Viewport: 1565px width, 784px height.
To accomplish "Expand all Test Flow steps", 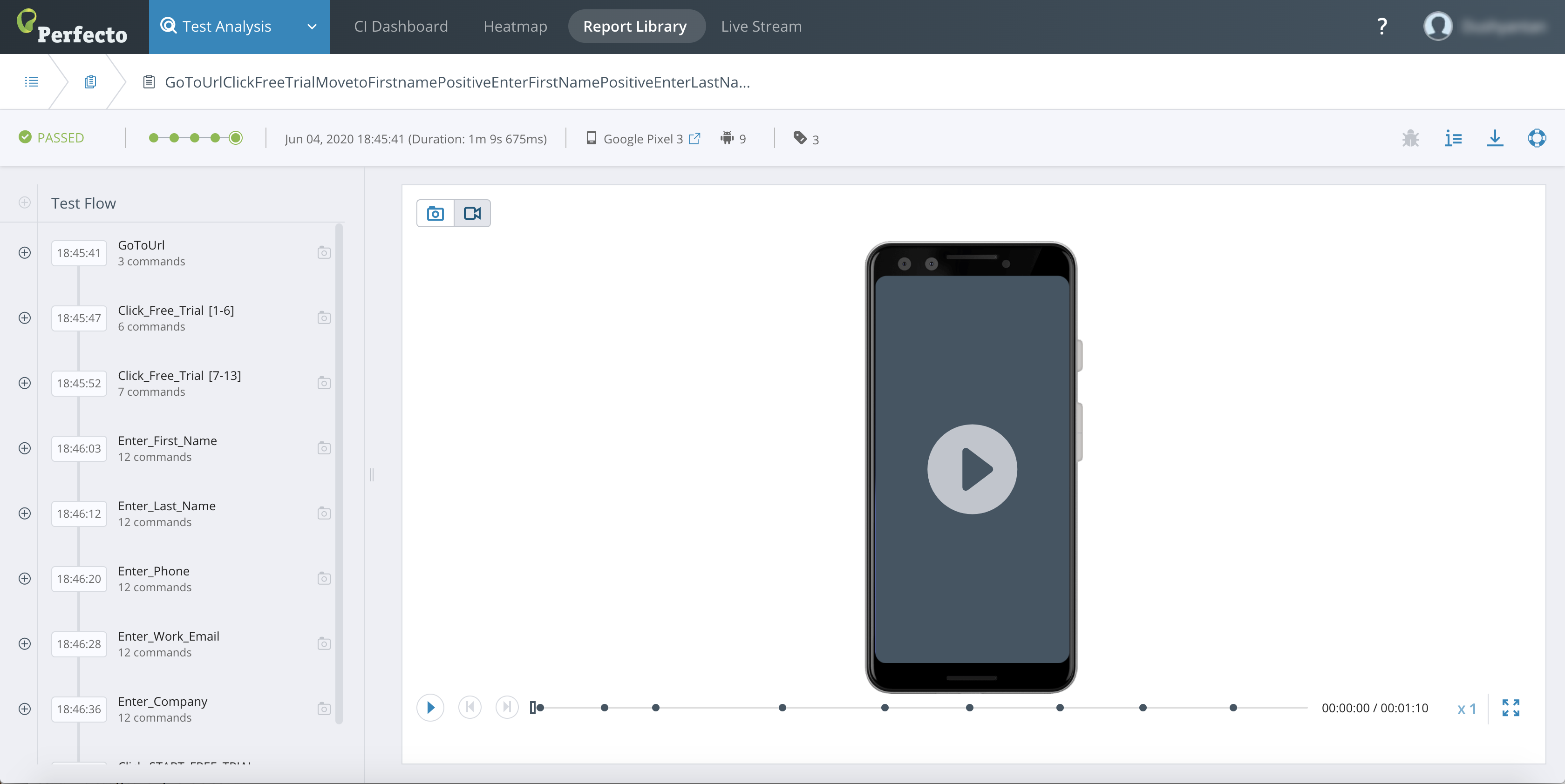I will click(24, 202).
